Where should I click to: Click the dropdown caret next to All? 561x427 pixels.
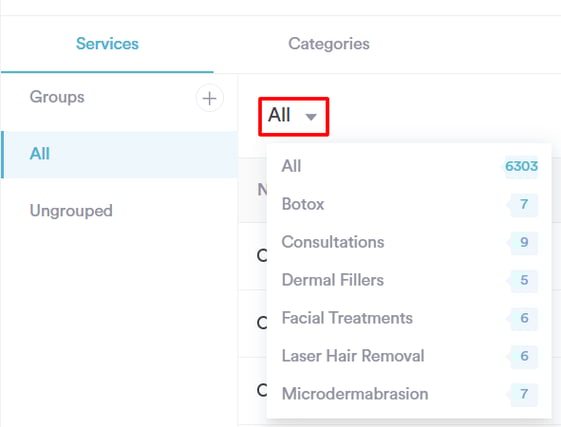click(x=311, y=117)
